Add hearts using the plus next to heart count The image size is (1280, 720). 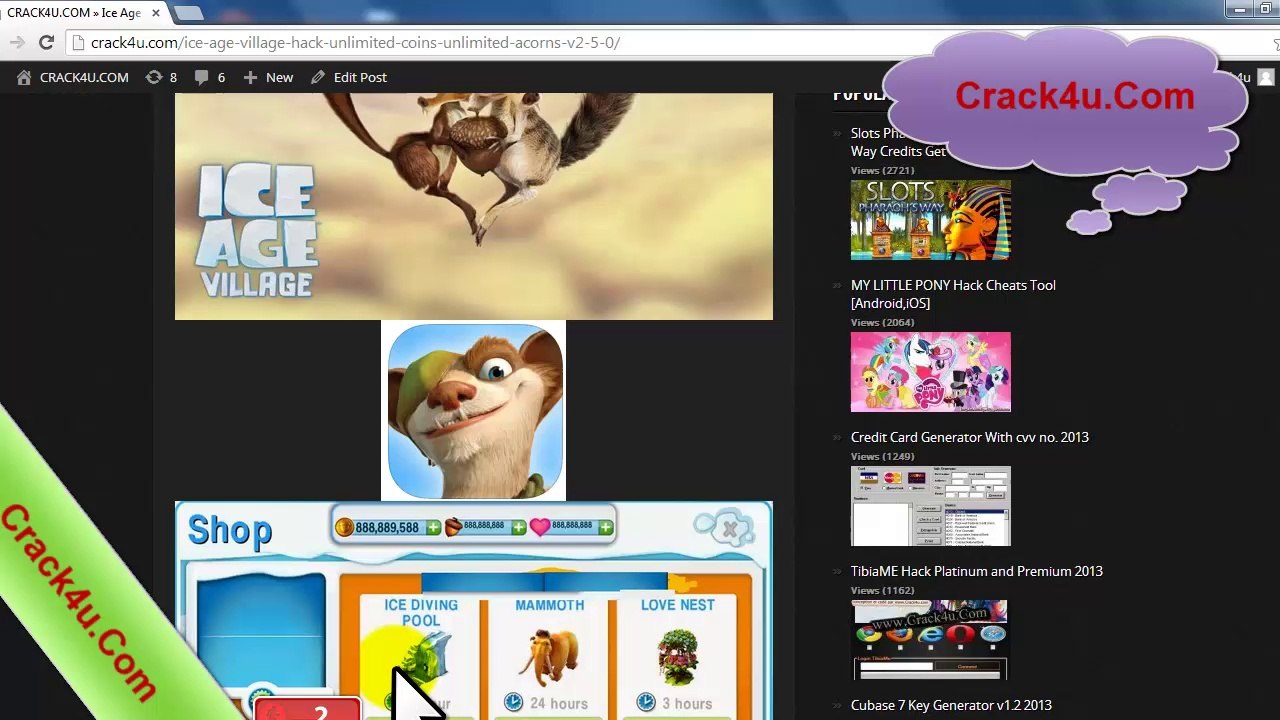605,527
